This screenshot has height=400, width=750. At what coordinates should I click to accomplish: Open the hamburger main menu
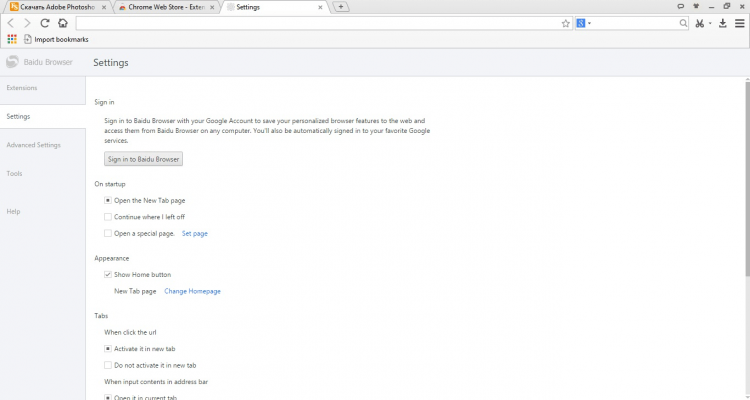(739, 23)
